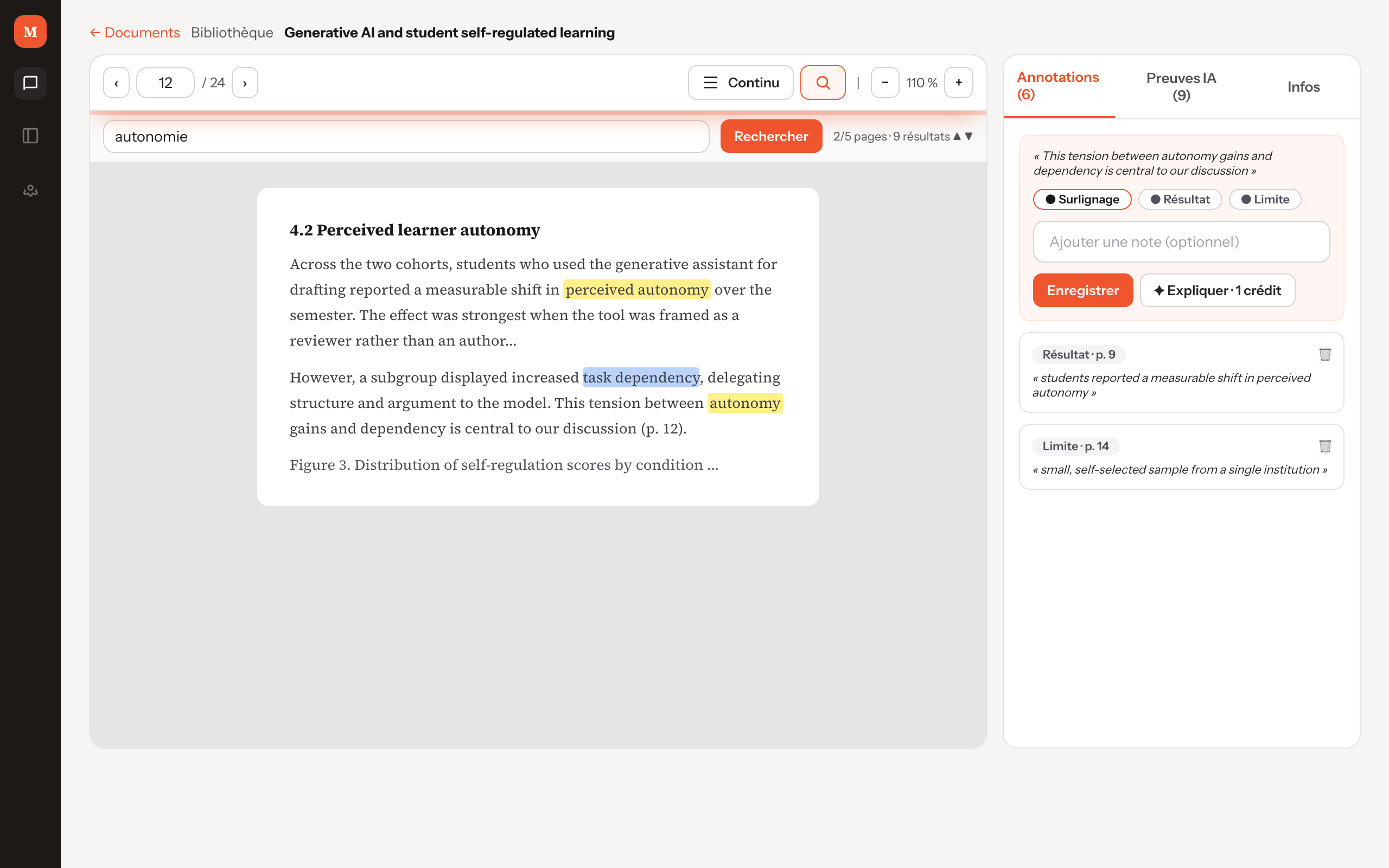Switch to the Infos tab
The height and width of the screenshot is (868, 1389).
point(1303,87)
